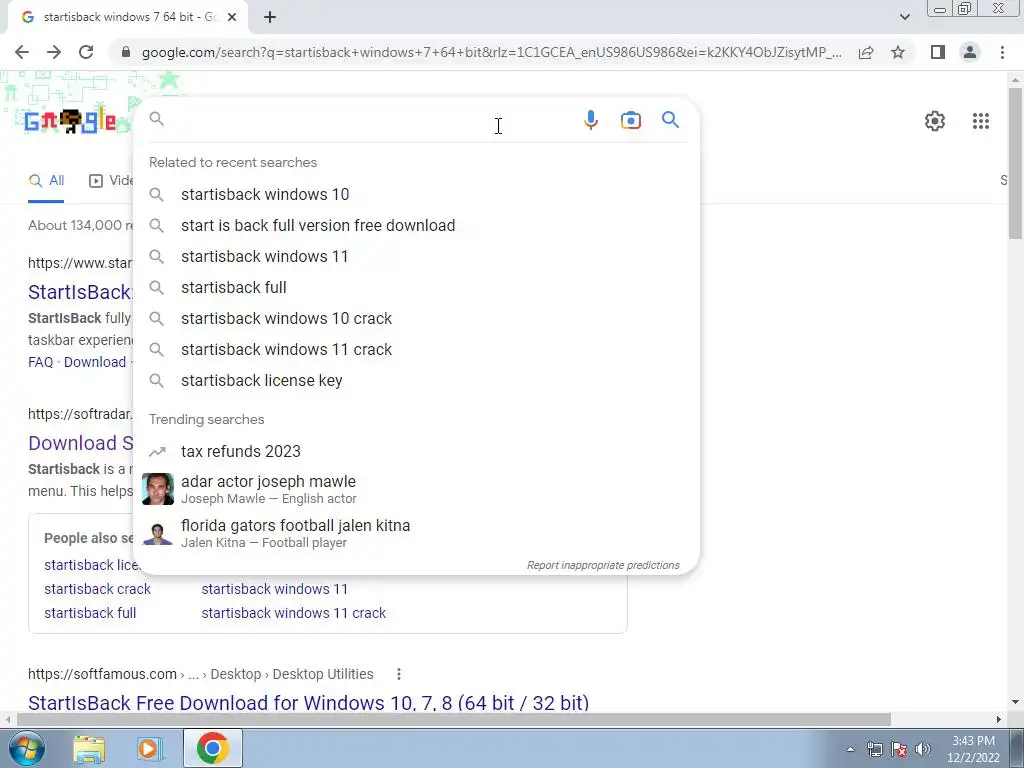1024x768 pixels.
Task: Open Google quick settings gear
Action: click(935, 121)
